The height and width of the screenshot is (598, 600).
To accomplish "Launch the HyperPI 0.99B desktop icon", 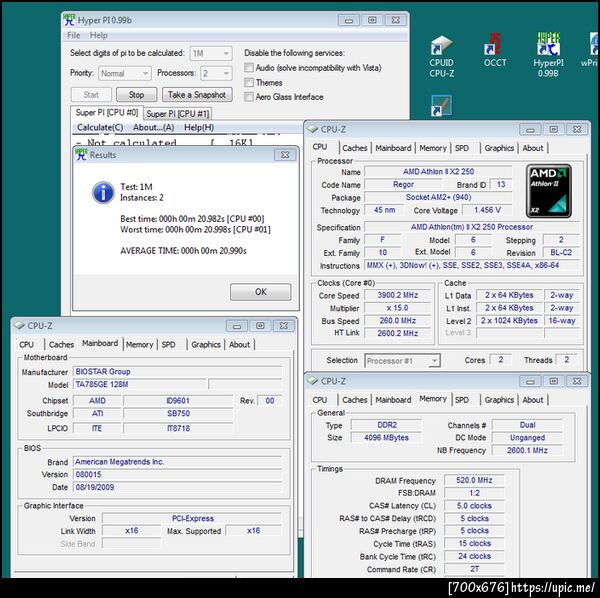I will tap(548, 55).
